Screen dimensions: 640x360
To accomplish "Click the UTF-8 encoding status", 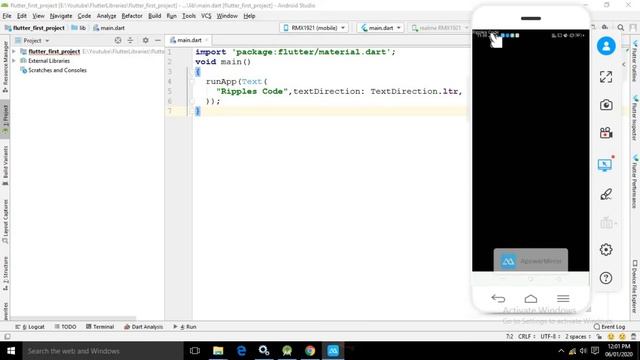I will (x=550, y=336).
